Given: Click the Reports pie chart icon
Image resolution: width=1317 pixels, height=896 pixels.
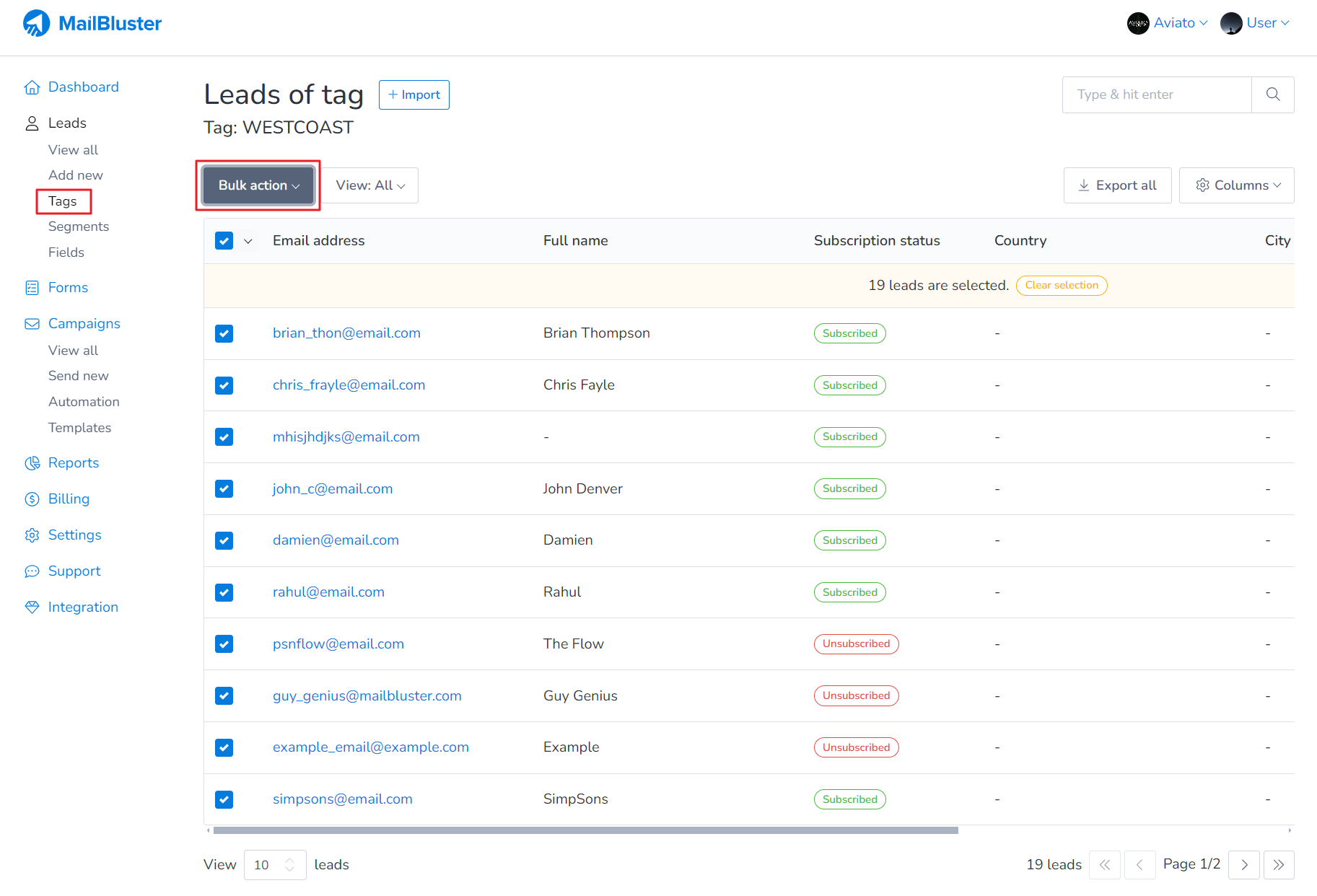Looking at the screenshot, I should click(x=32, y=463).
